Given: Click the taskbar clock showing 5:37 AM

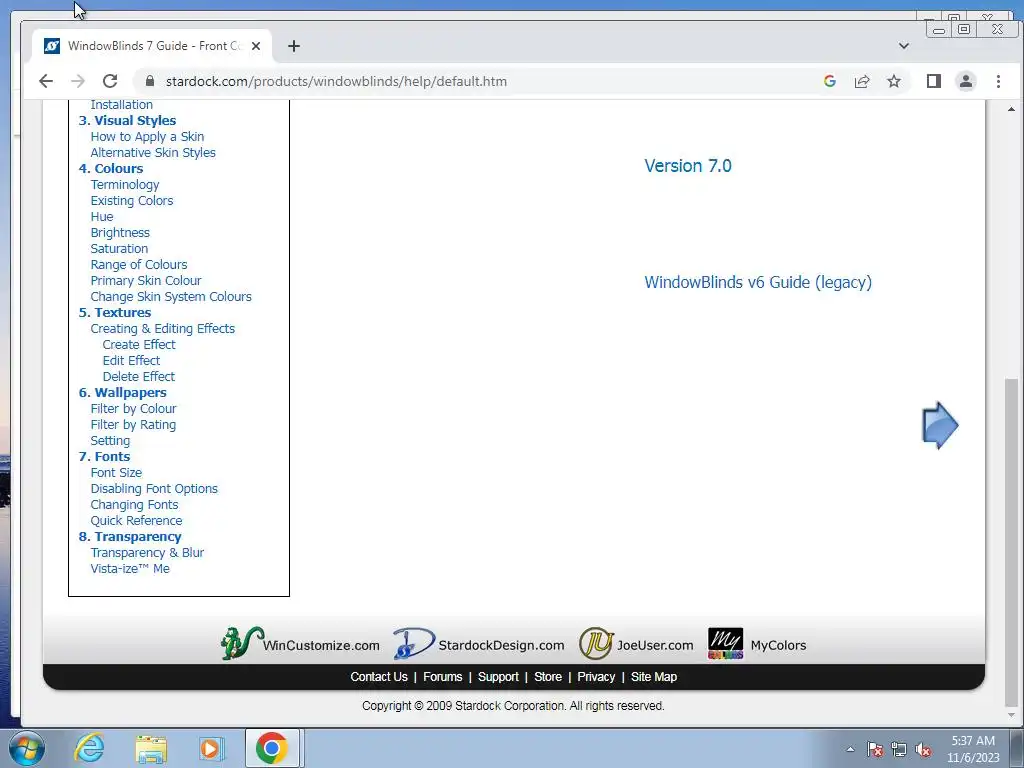Looking at the screenshot, I should click(x=973, y=749).
